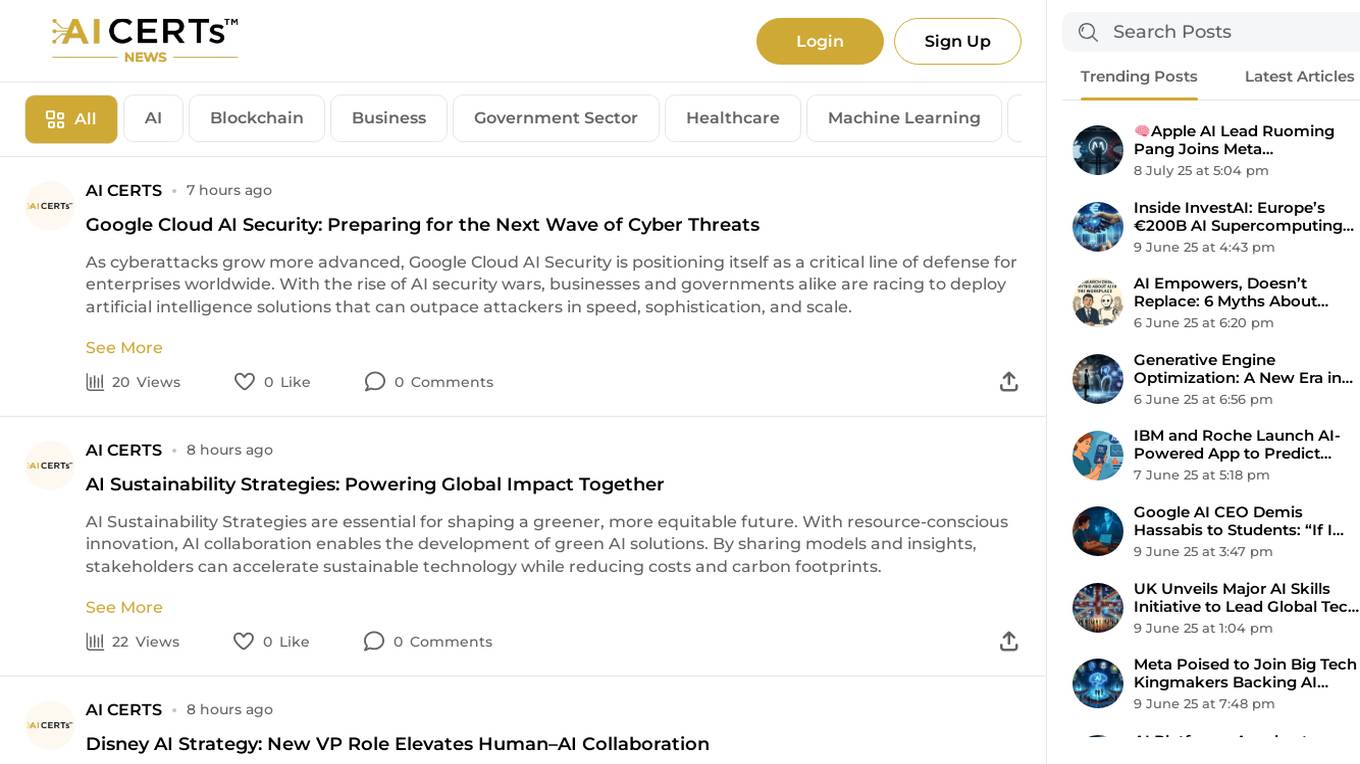Share the AI Sustainability Strategies post

(1009, 641)
